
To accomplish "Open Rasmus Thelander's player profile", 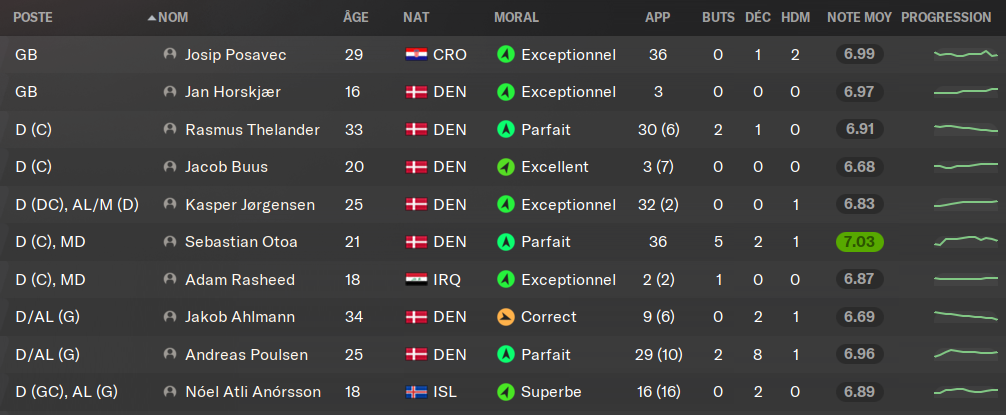I will pyautogui.click(x=252, y=129).
